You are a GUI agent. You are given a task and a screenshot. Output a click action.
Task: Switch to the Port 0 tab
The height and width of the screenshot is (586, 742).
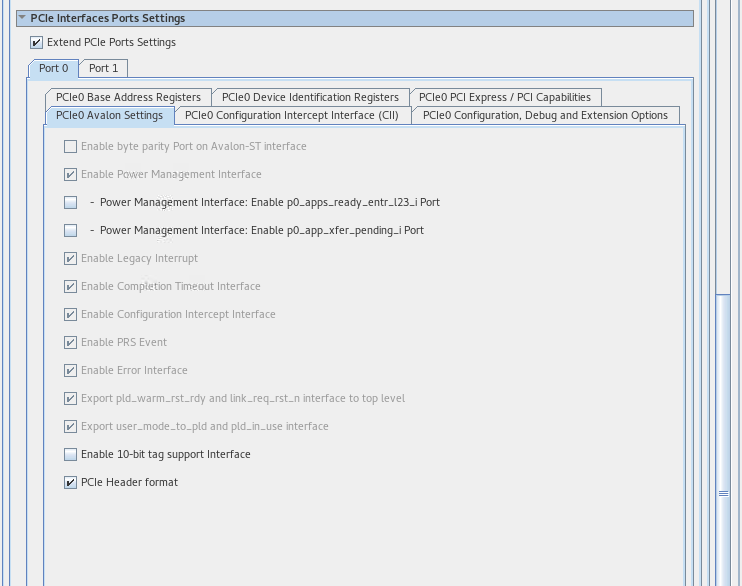(x=54, y=69)
